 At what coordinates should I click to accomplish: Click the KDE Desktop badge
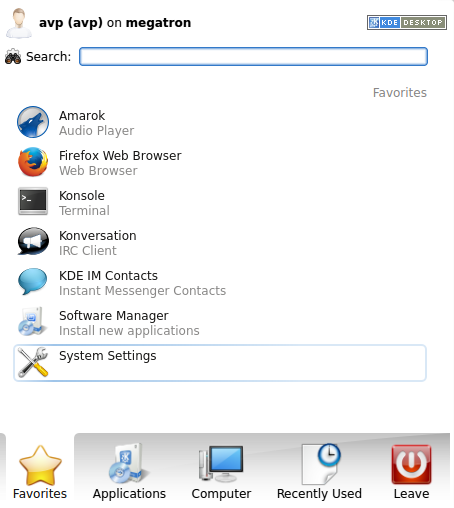(407, 22)
